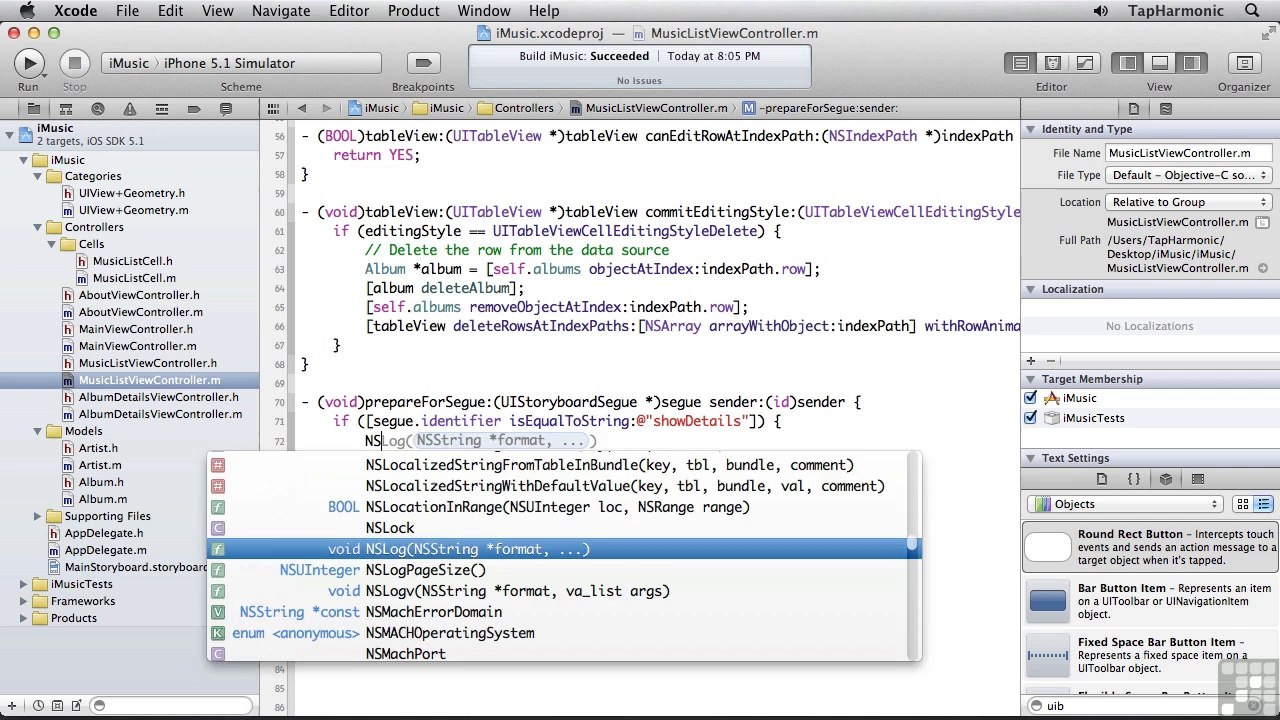Uncheck iMusic target membership
This screenshot has width=1280, height=720.
[1031, 398]
